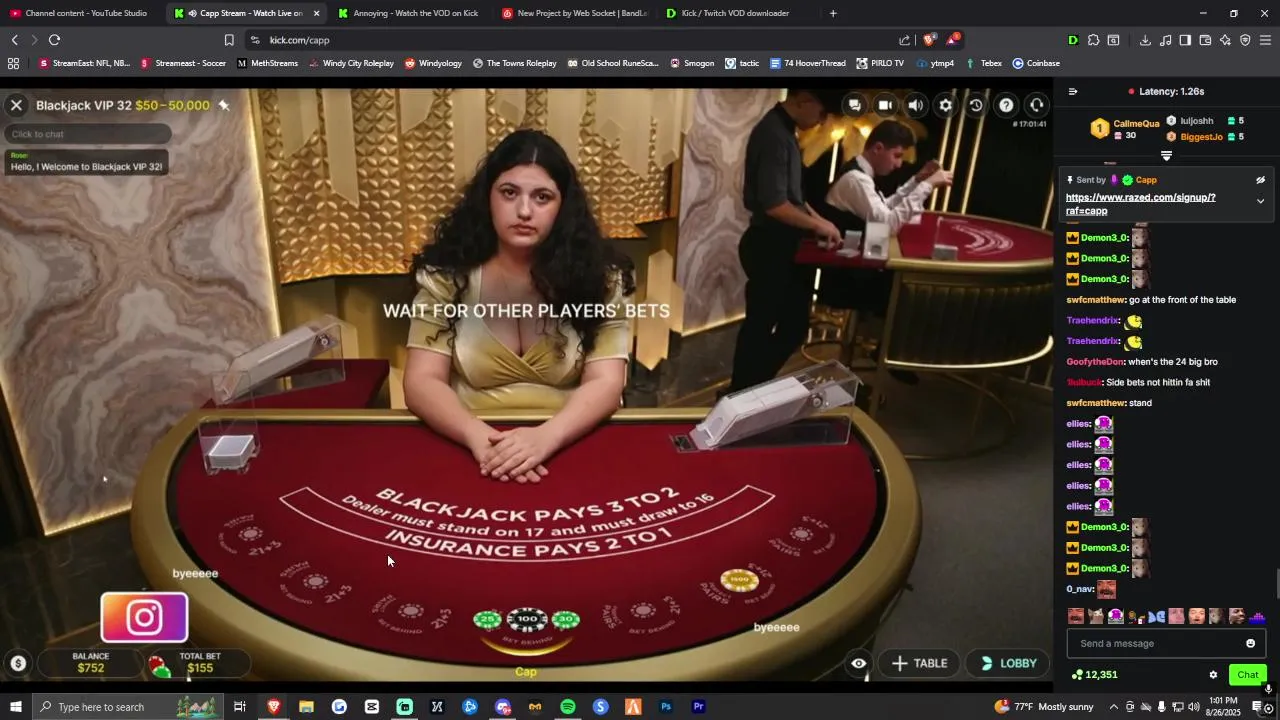Click the game 'Click to chat' field
Viewport: 1280px width, 720px height.
tap(88, 134)
